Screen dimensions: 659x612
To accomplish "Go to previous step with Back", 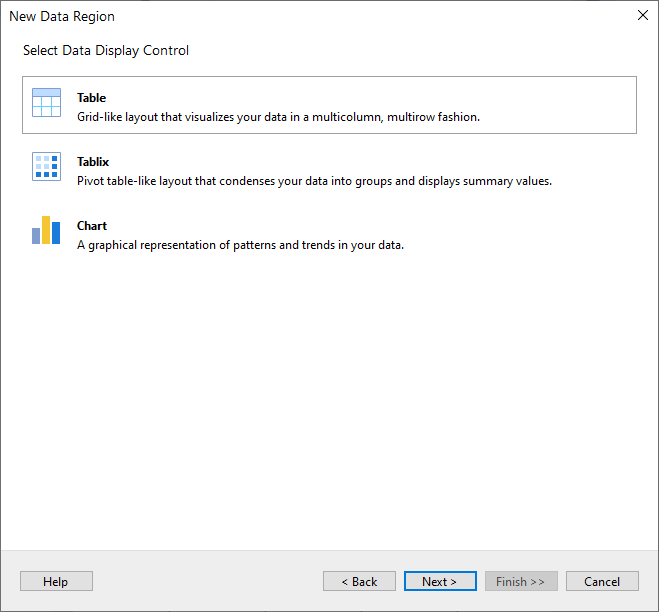I will click(359, 581).
